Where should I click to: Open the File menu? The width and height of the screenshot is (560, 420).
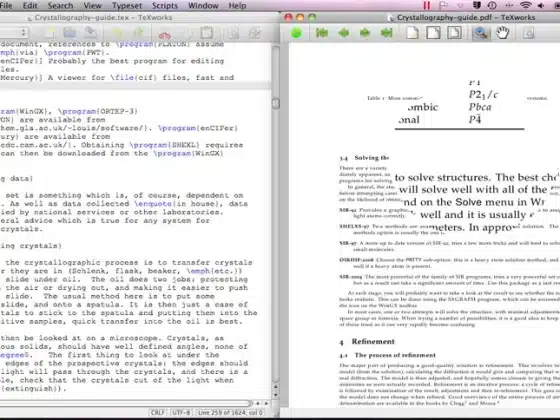(6, 6)
